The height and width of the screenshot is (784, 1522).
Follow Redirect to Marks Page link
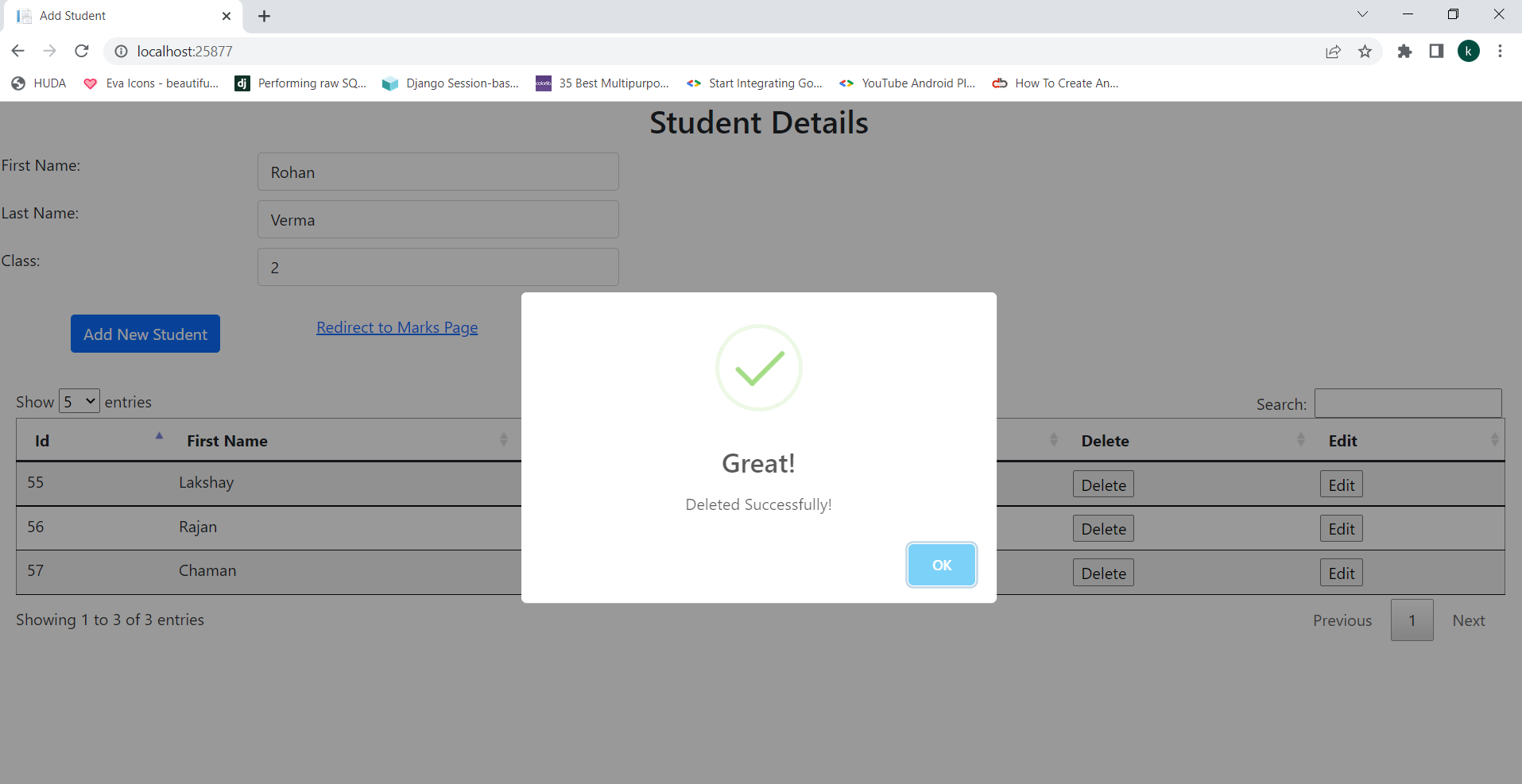click(x=397, y=327)
